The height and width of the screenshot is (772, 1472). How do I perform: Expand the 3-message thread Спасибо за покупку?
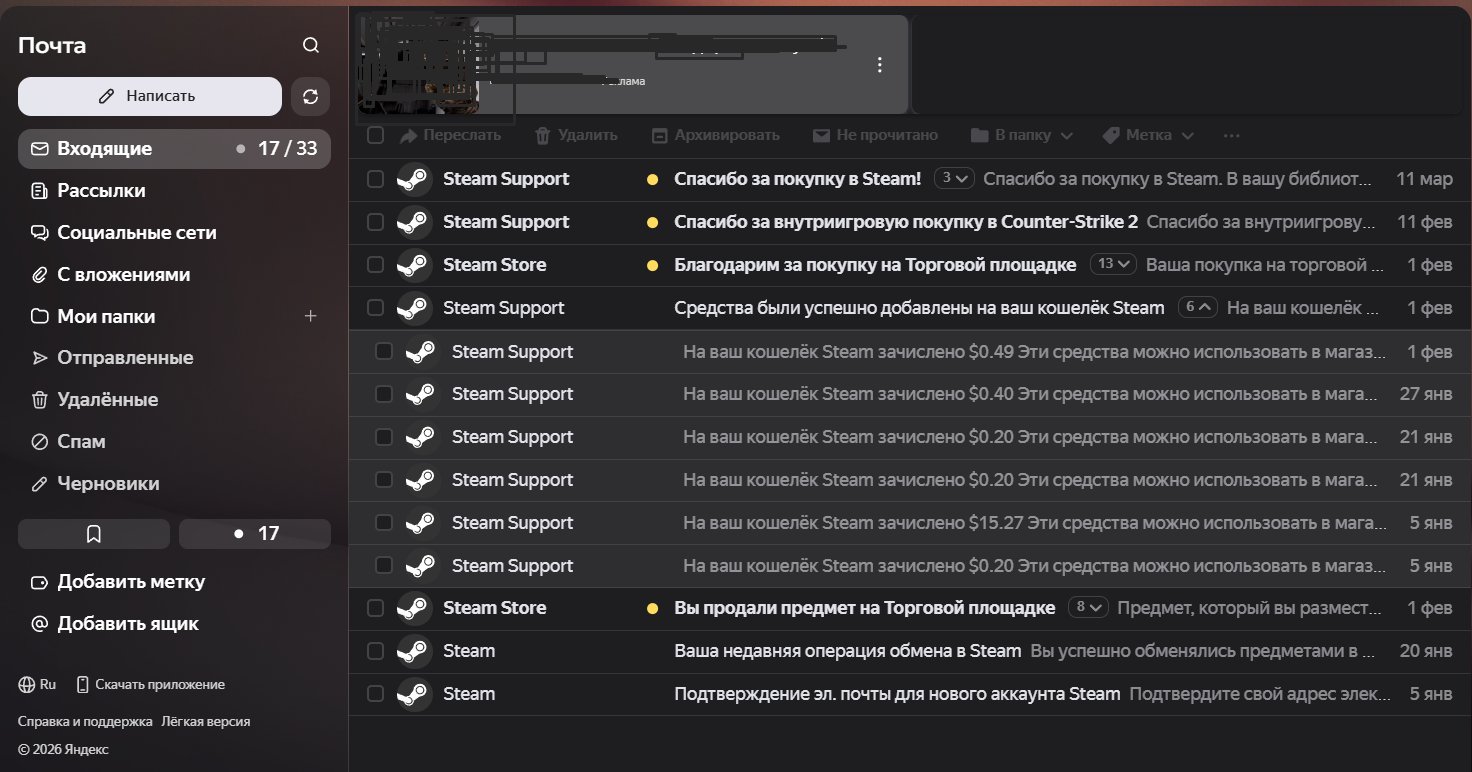tap(954, 179)
